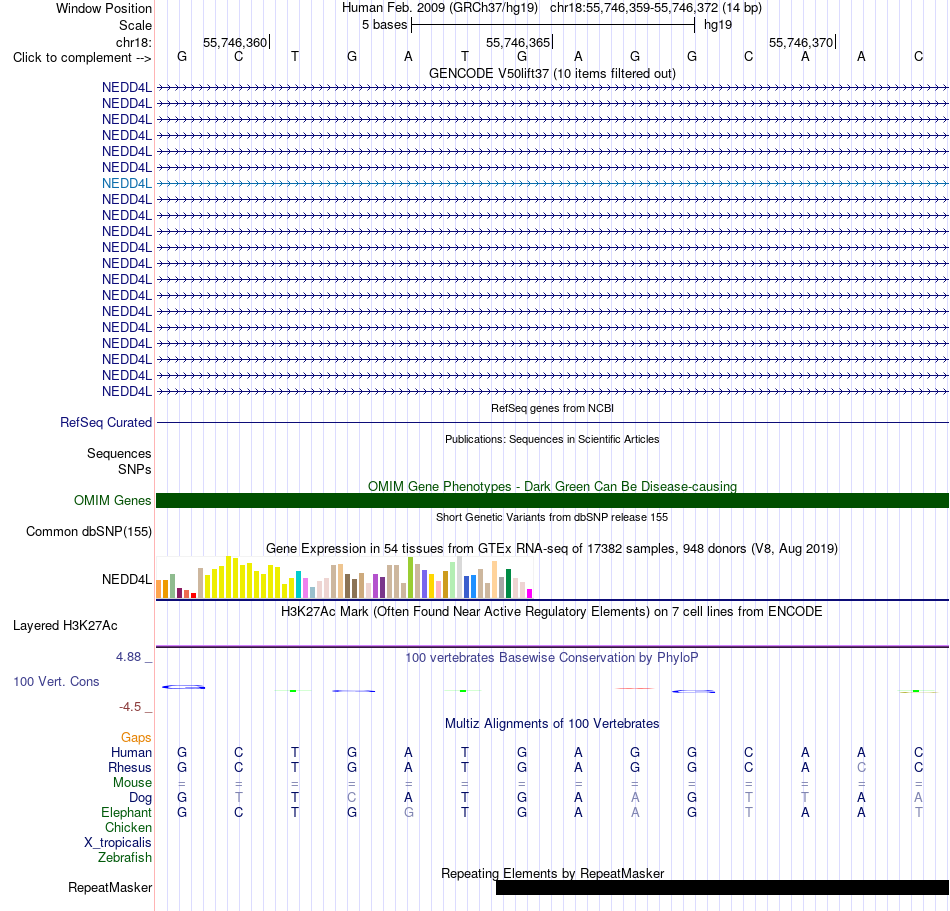
Task: Open the 'RefSeq genes from NCBI' track title
Action: pos(552,408)
